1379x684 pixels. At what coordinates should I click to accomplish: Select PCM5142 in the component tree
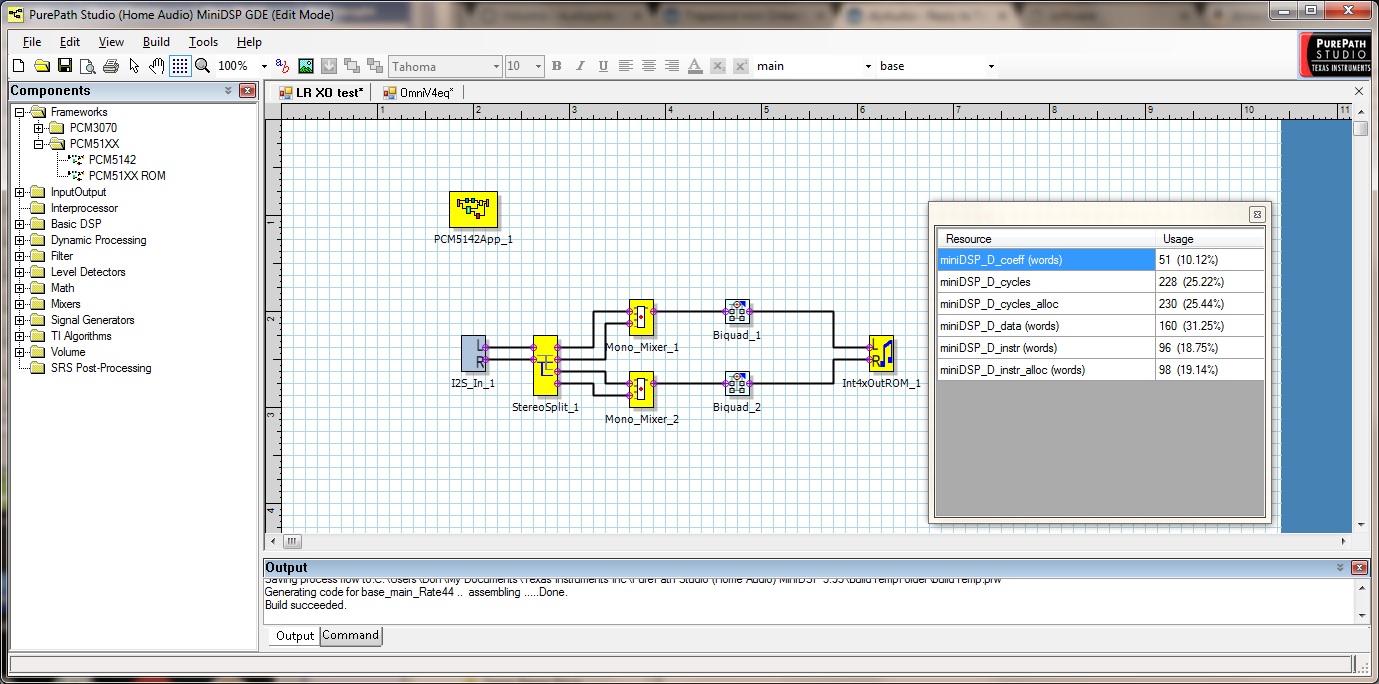coord(112,160)
